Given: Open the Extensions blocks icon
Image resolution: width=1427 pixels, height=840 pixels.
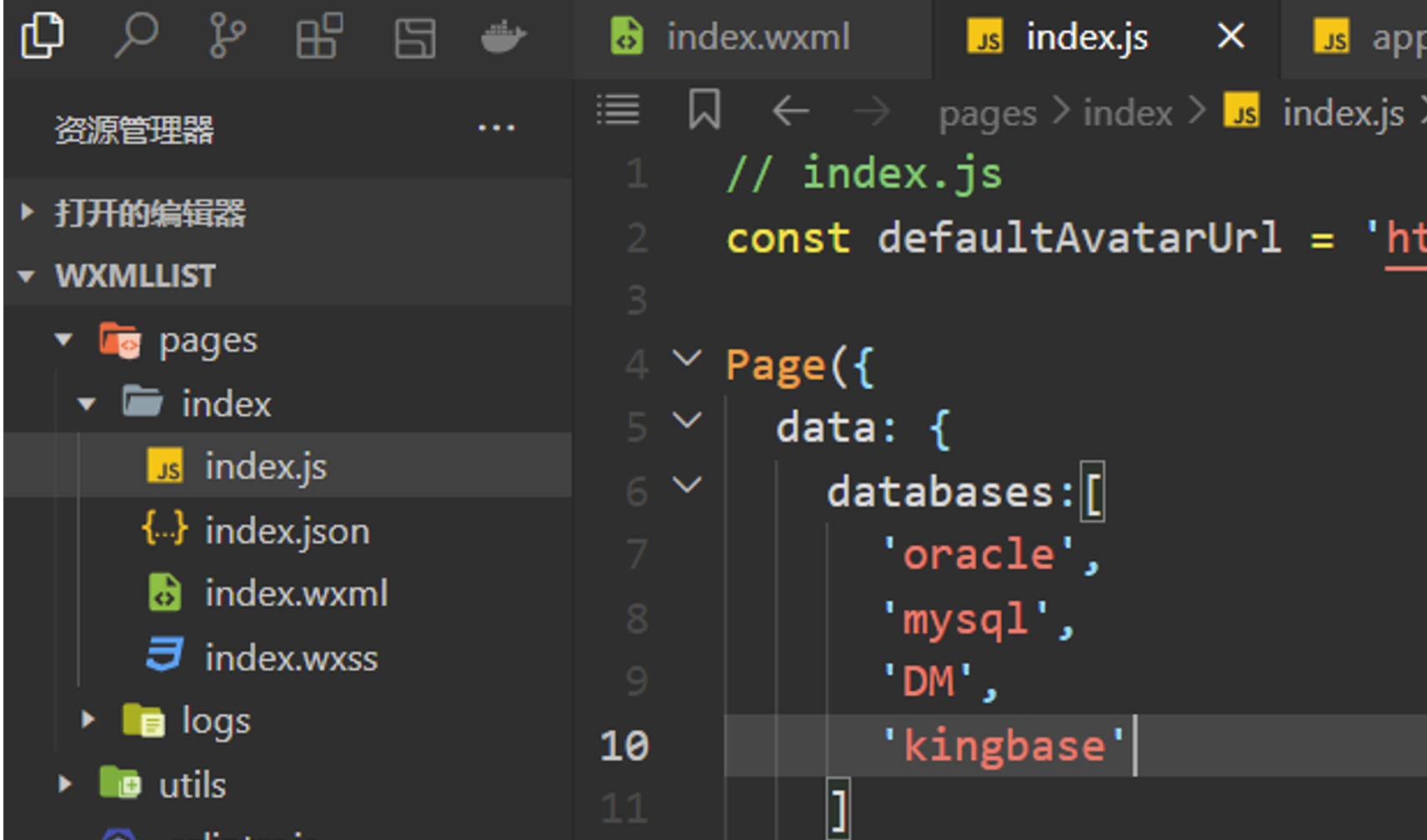Looking at the screenshot, I should [x=319, y=36].
